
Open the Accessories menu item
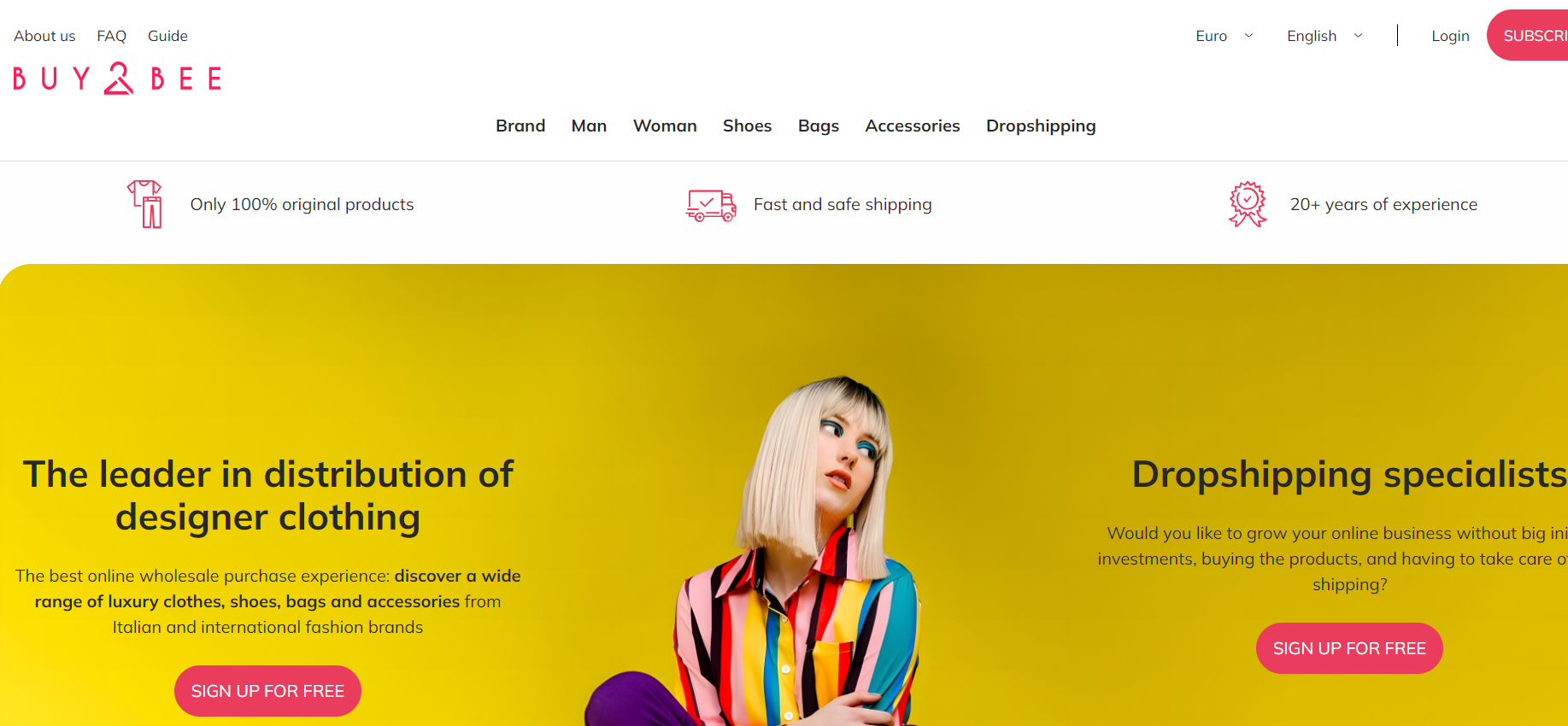coord(913,126)
